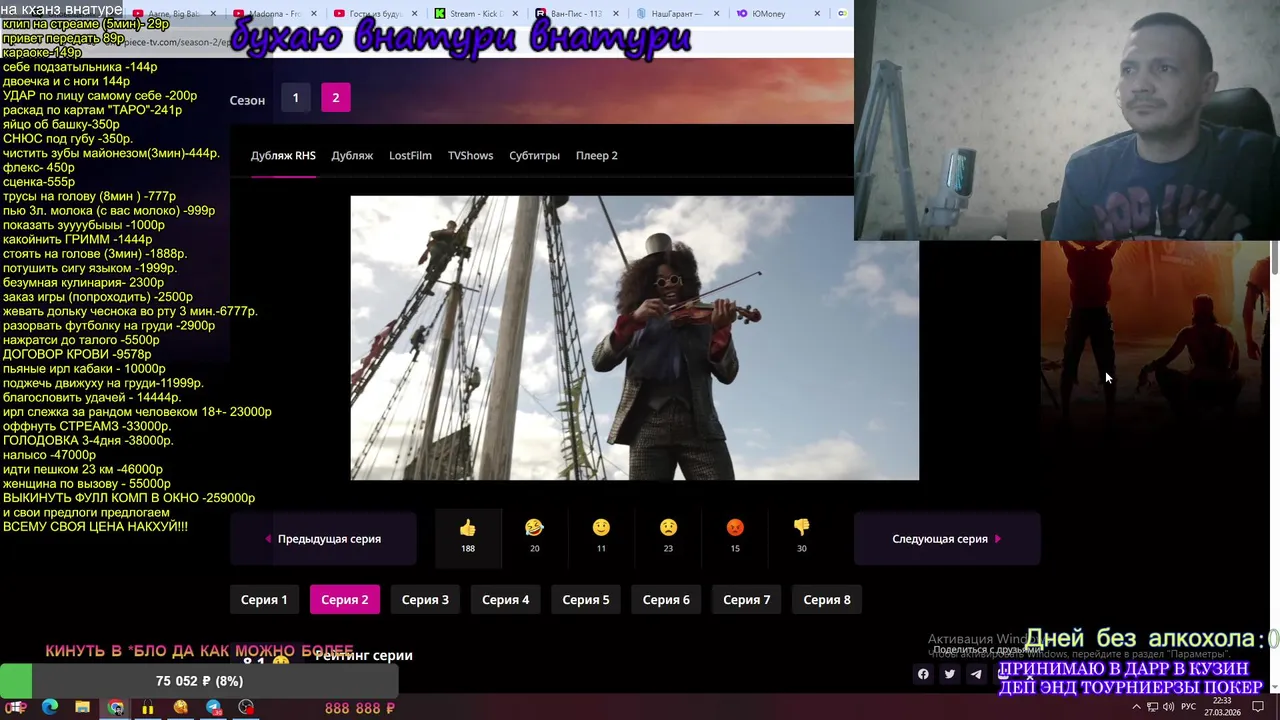
Task: Open File Explorer from the taskbar
Action: click(x=82, y=708)
